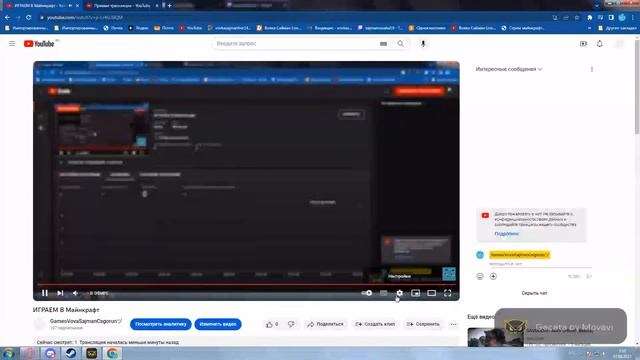Enable theater mode view
This screenshot has width=640, height=360.
431,293
